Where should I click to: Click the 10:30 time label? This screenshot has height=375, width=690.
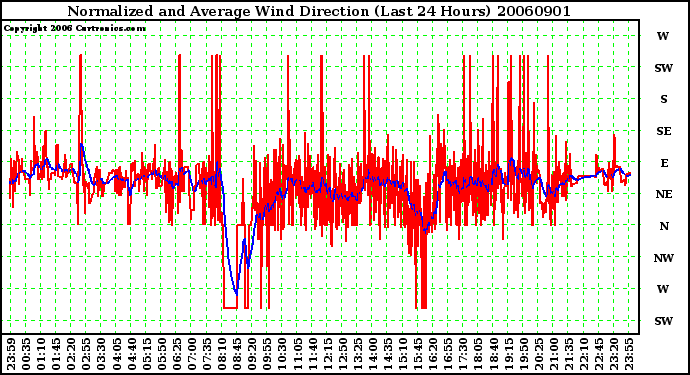click(x=282, y=354)
